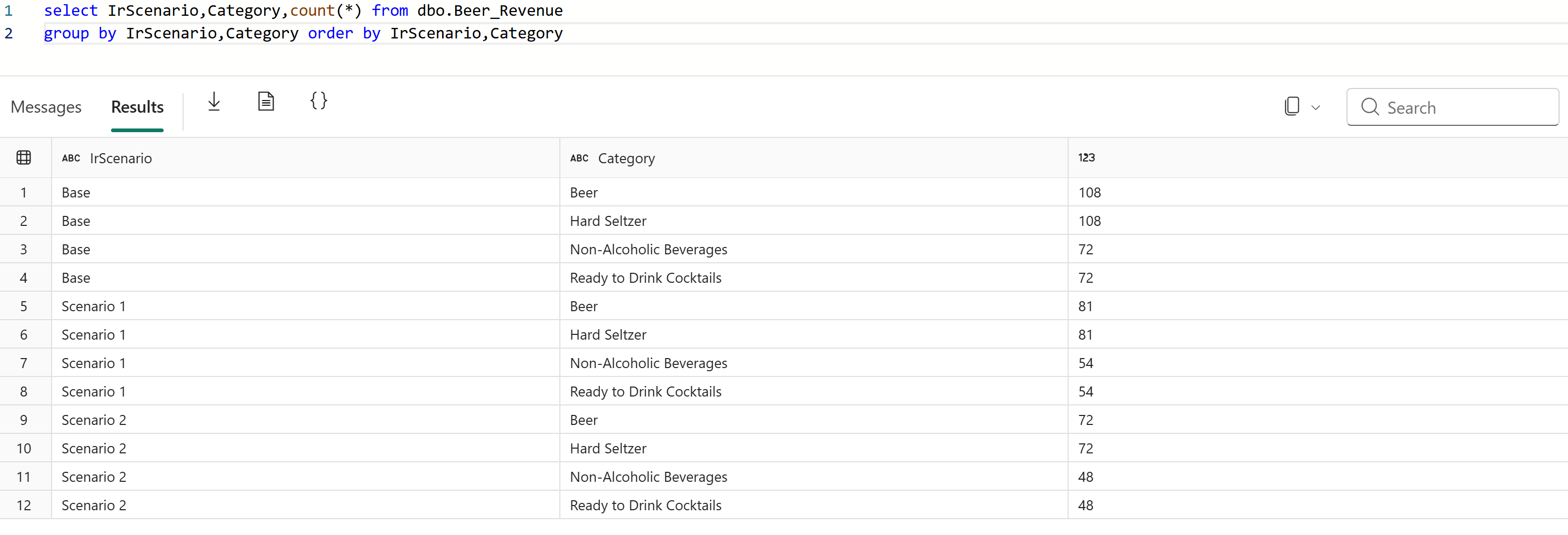Click the IrScenario column header

(x=120, y=158)
